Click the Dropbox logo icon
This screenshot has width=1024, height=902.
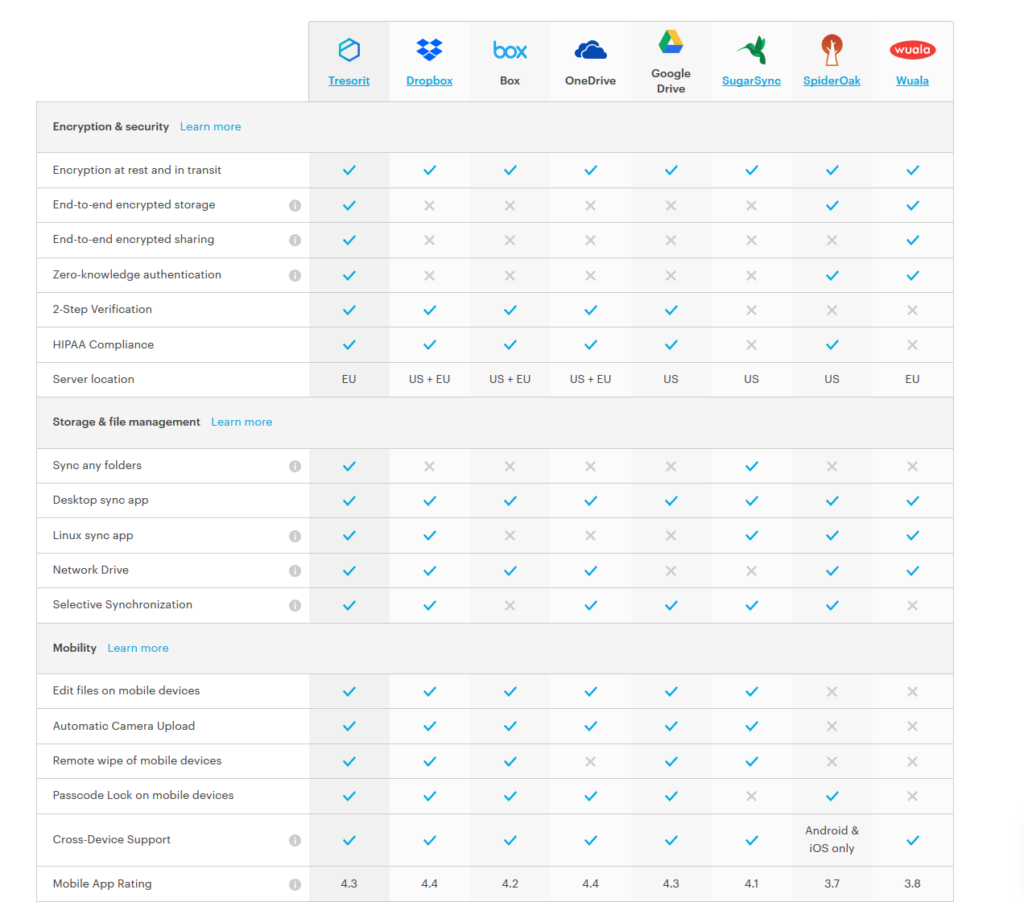429,49
